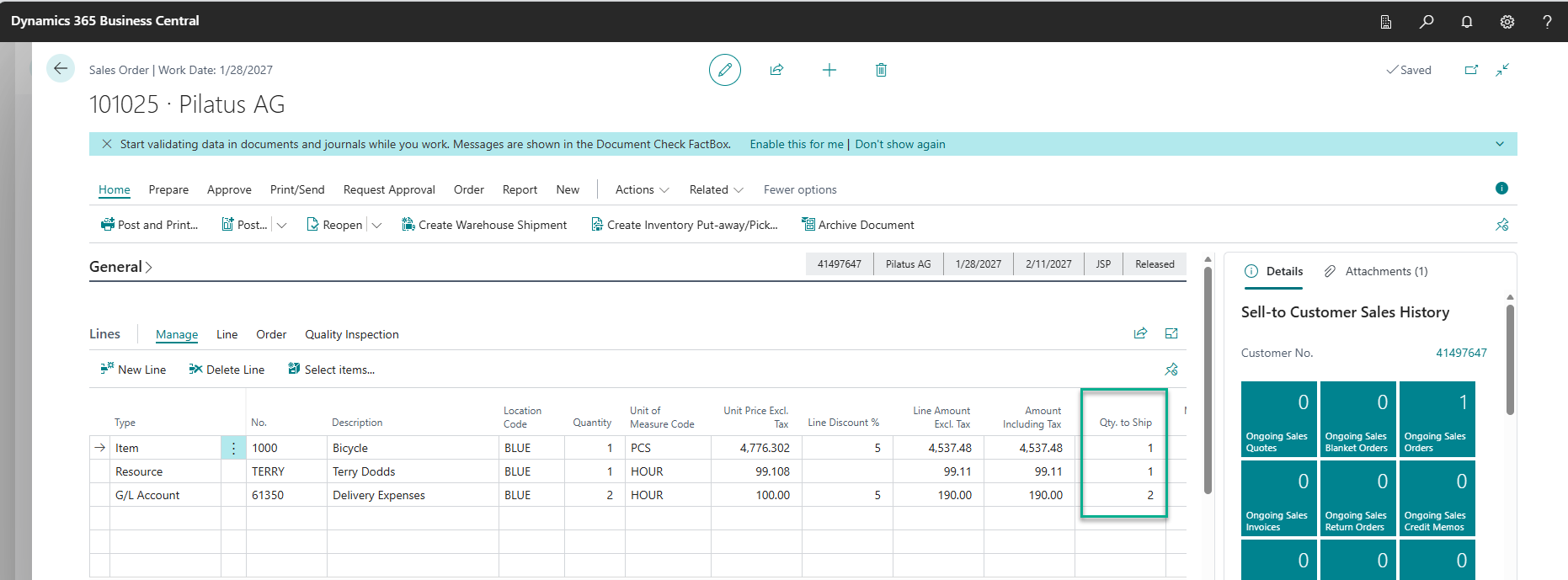Click Create Warehouse Shipment

tap(484, 225)
